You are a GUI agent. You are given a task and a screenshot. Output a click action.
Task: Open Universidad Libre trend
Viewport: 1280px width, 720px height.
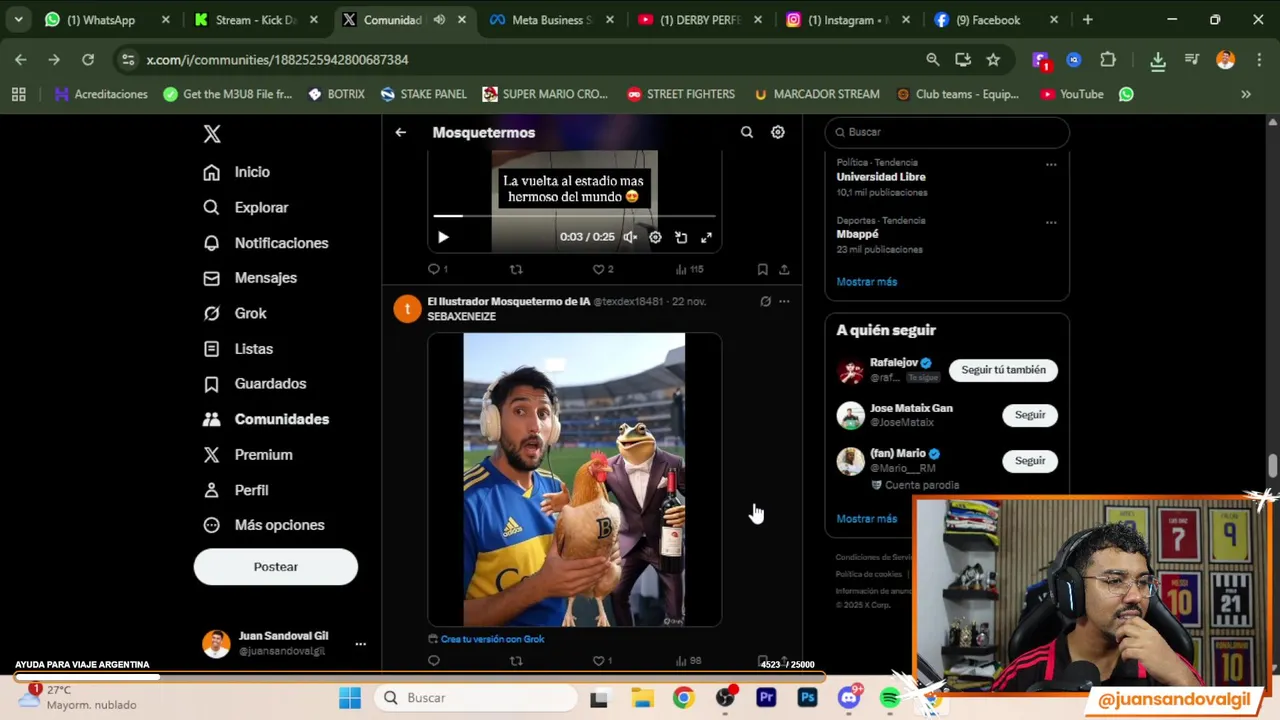coord(881,177)
